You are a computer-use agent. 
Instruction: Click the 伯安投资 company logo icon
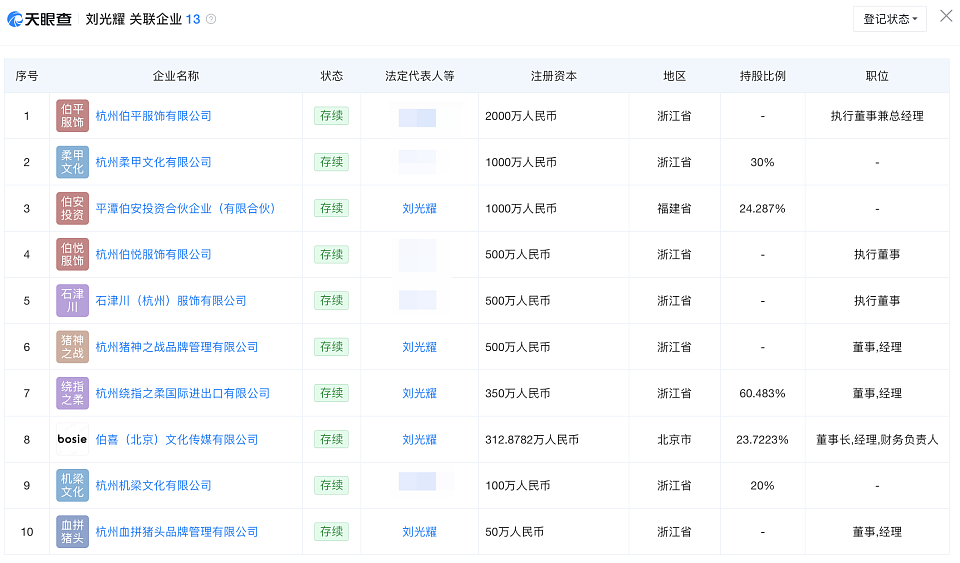[x=72, y=208]
